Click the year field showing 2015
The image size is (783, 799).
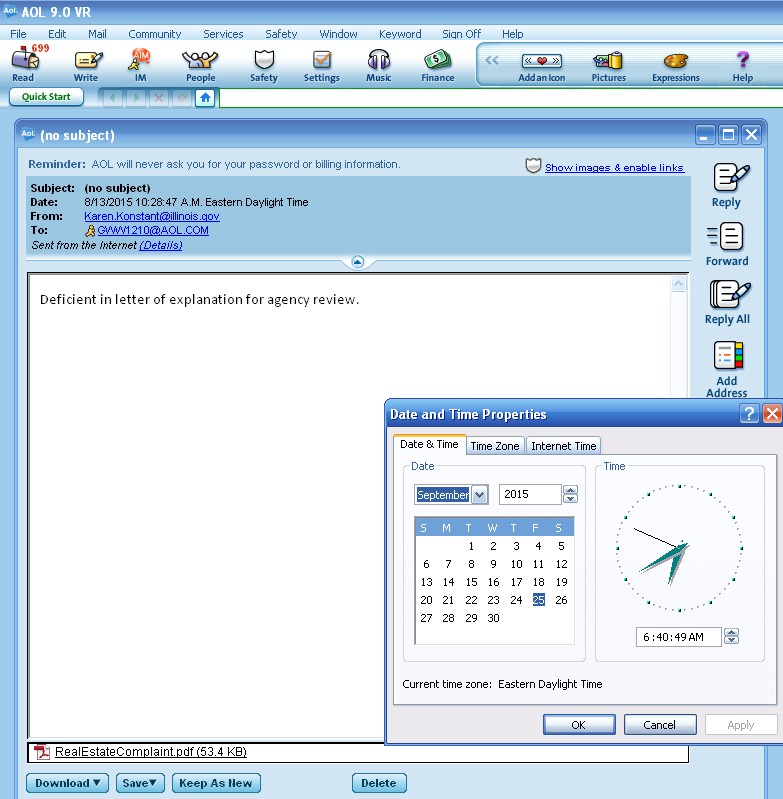pyautogui.click(x=530, y=494)
